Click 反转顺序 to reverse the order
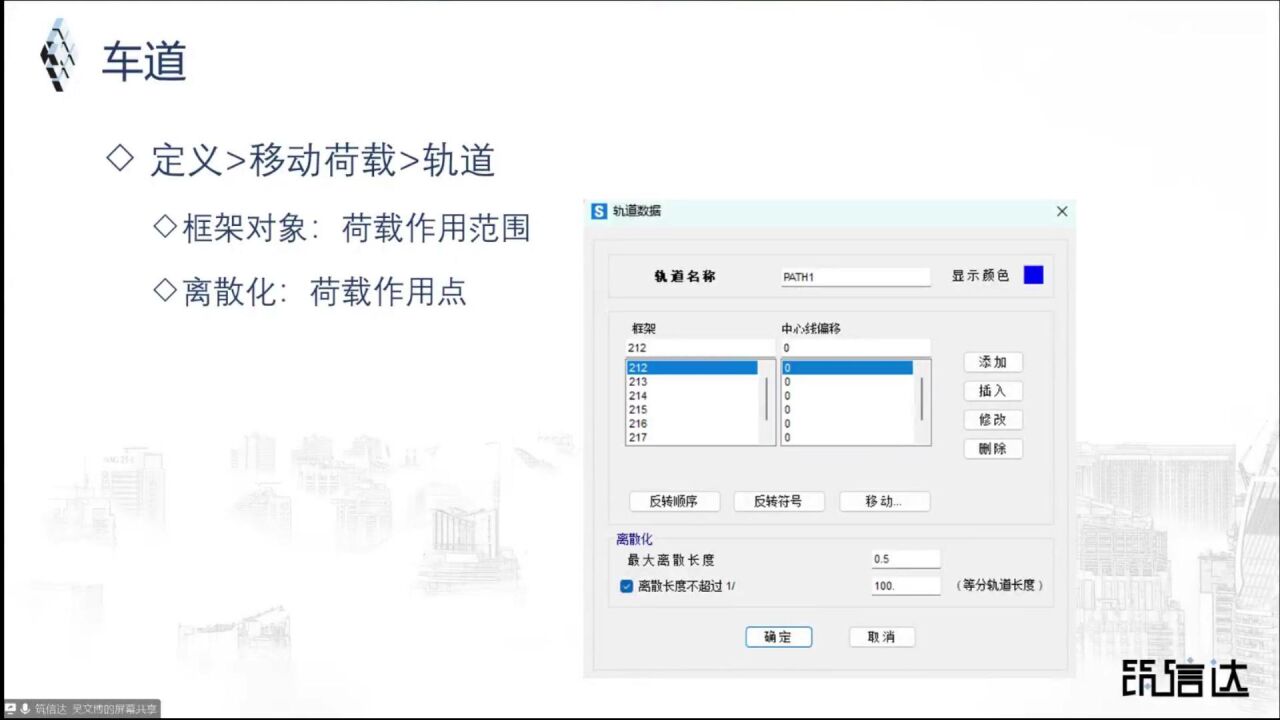The height and width of the screenshot is (720, 1280). click(673, 501)
